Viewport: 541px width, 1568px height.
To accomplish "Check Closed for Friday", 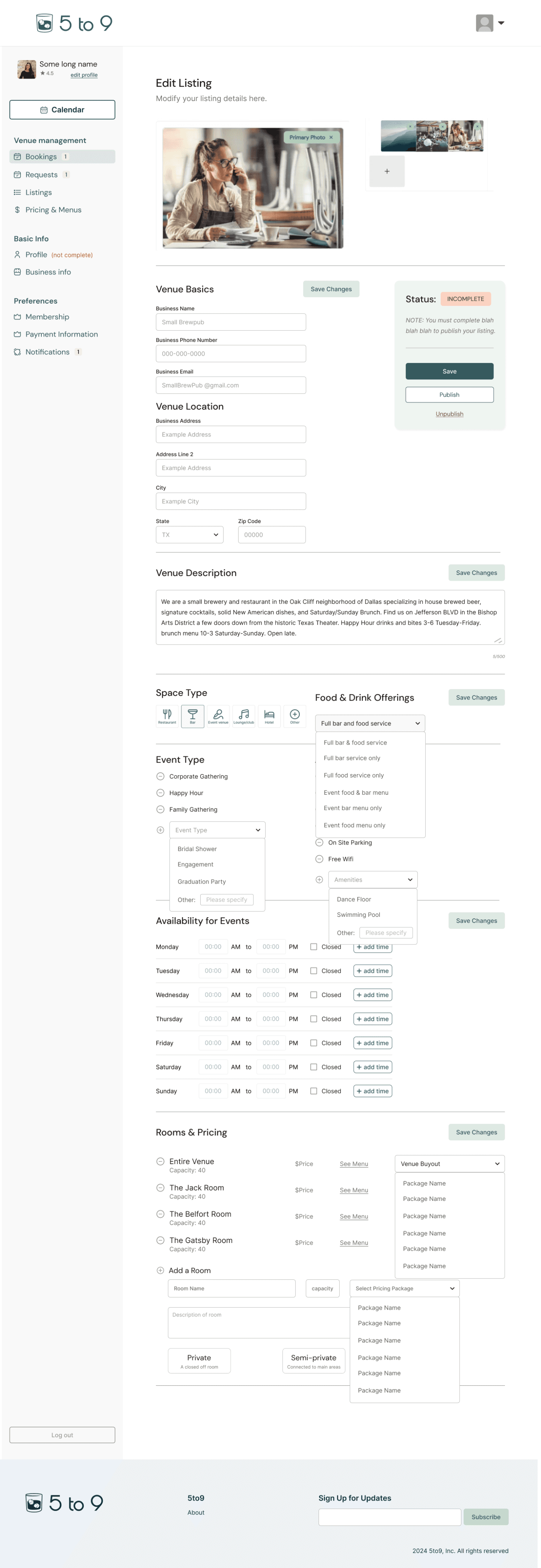I will coord(314,1043).
